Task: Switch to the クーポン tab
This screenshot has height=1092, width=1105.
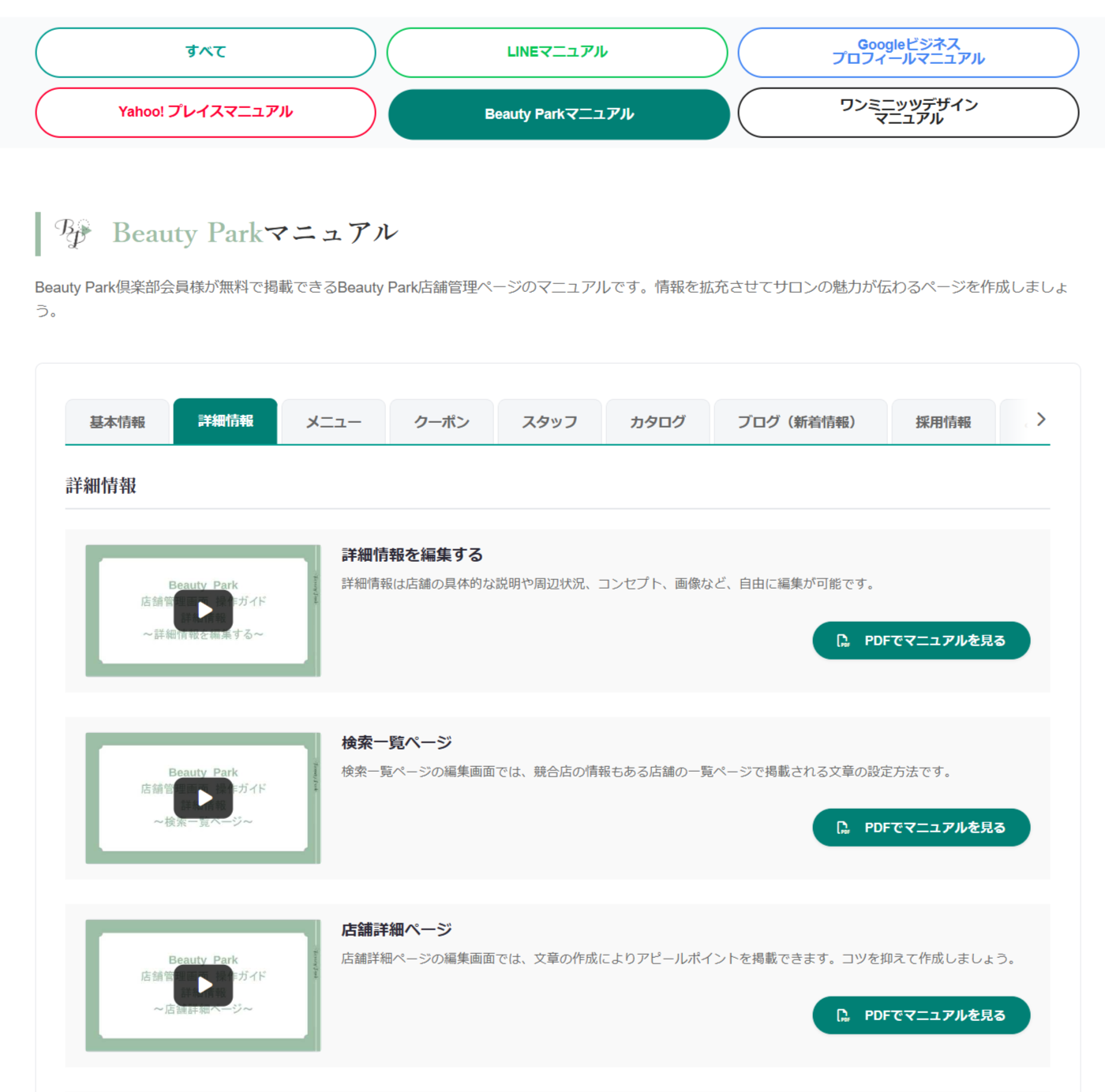Action: click(442, 422)
